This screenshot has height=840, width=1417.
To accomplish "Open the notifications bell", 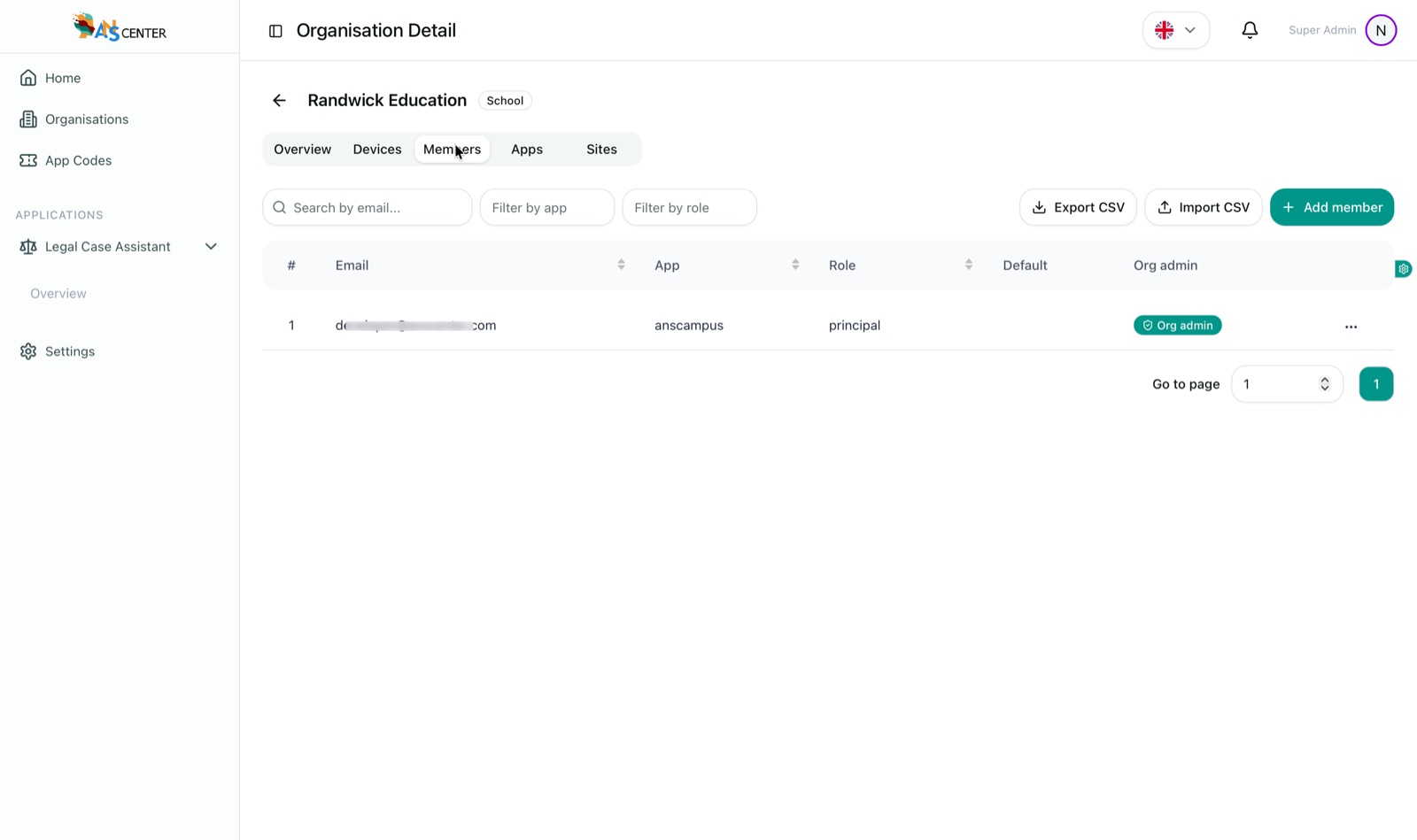I will pos(1250,30).
